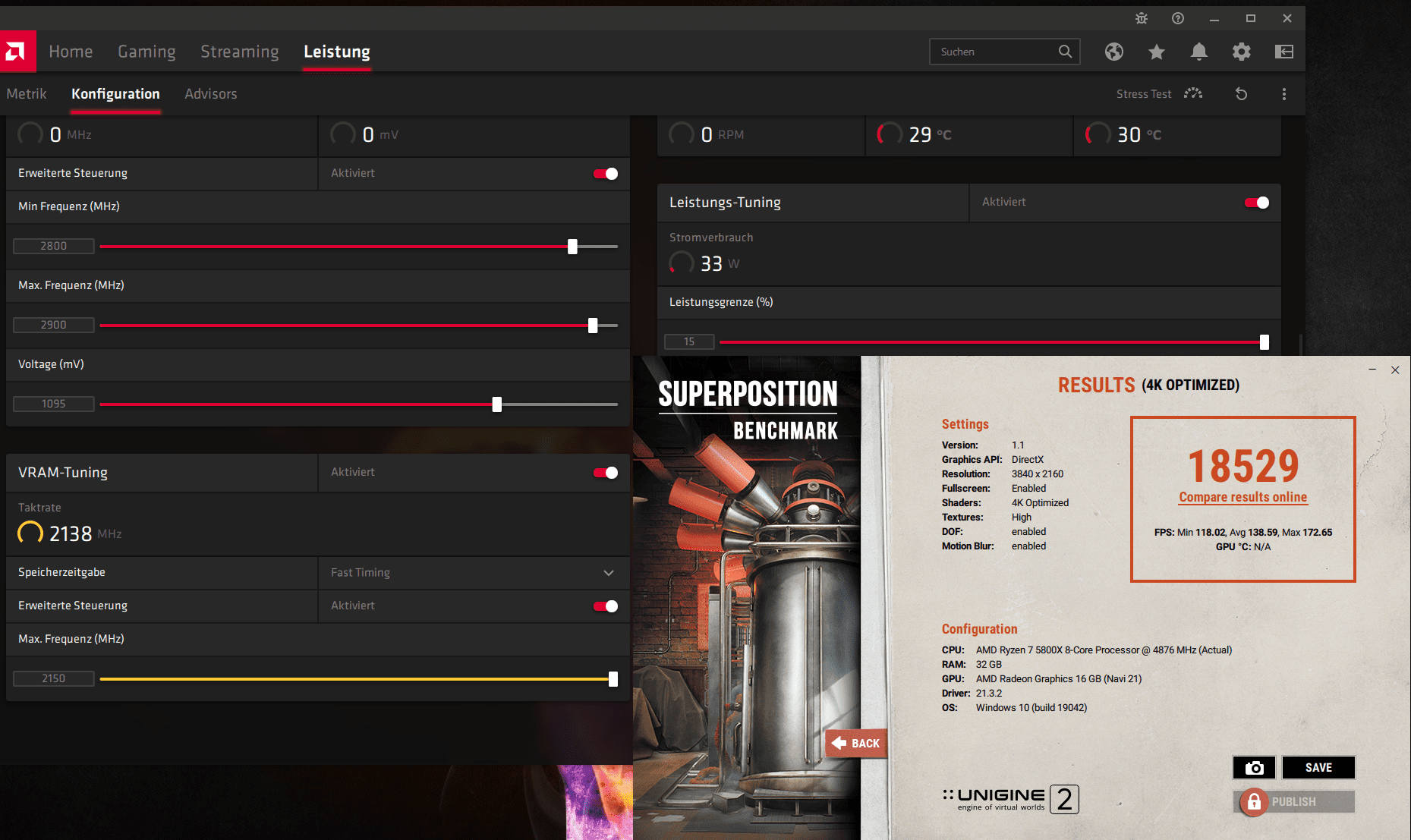
Task: Open Compare results online link
Action: click(1242, 497)
